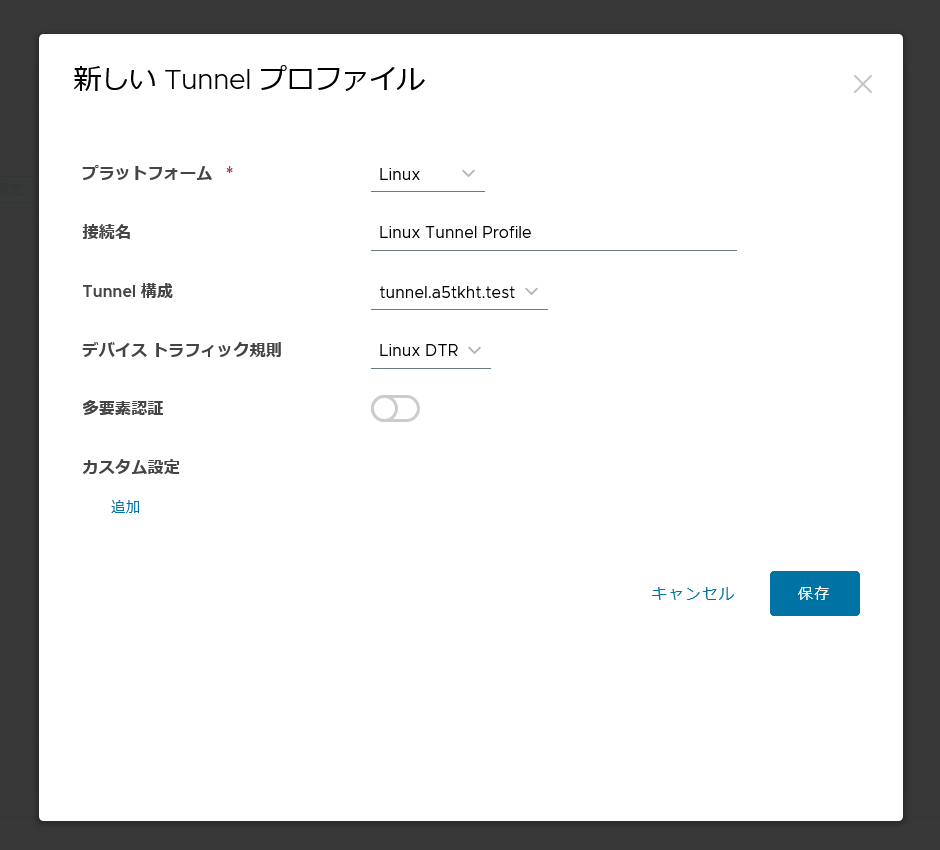Click the dialog title 新しい Tunnel プロファイル
Image resolution: width=940 pixels, height=850 pixels.
point(249,79)
